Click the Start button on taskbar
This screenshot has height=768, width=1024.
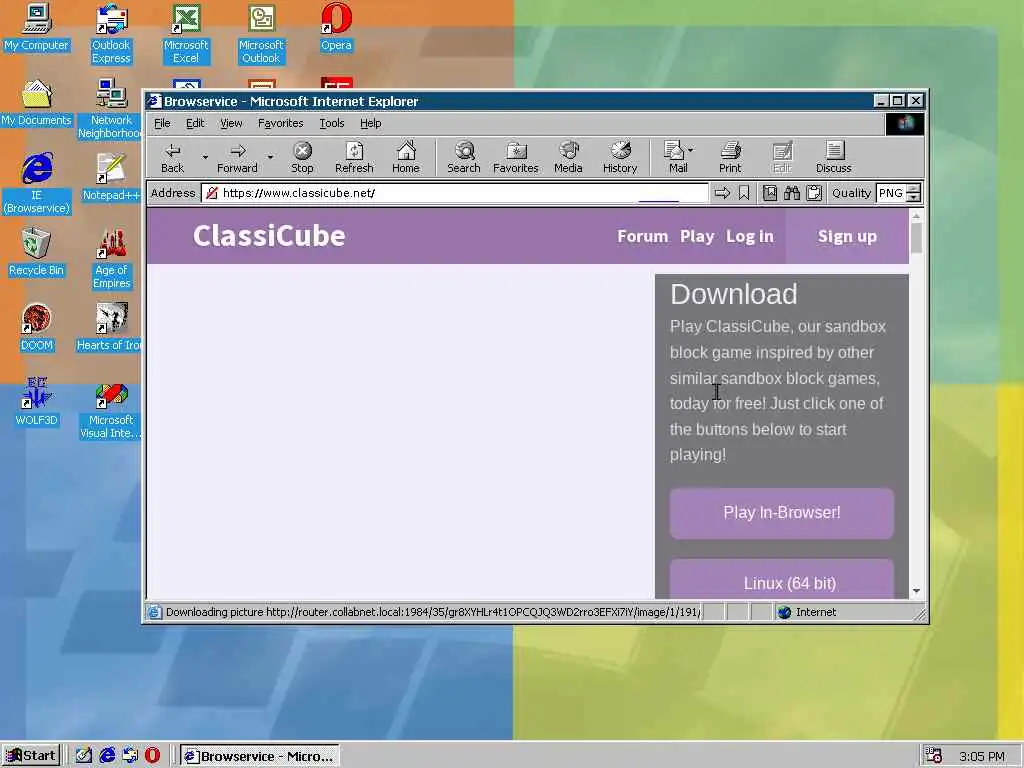coord(31,756)
